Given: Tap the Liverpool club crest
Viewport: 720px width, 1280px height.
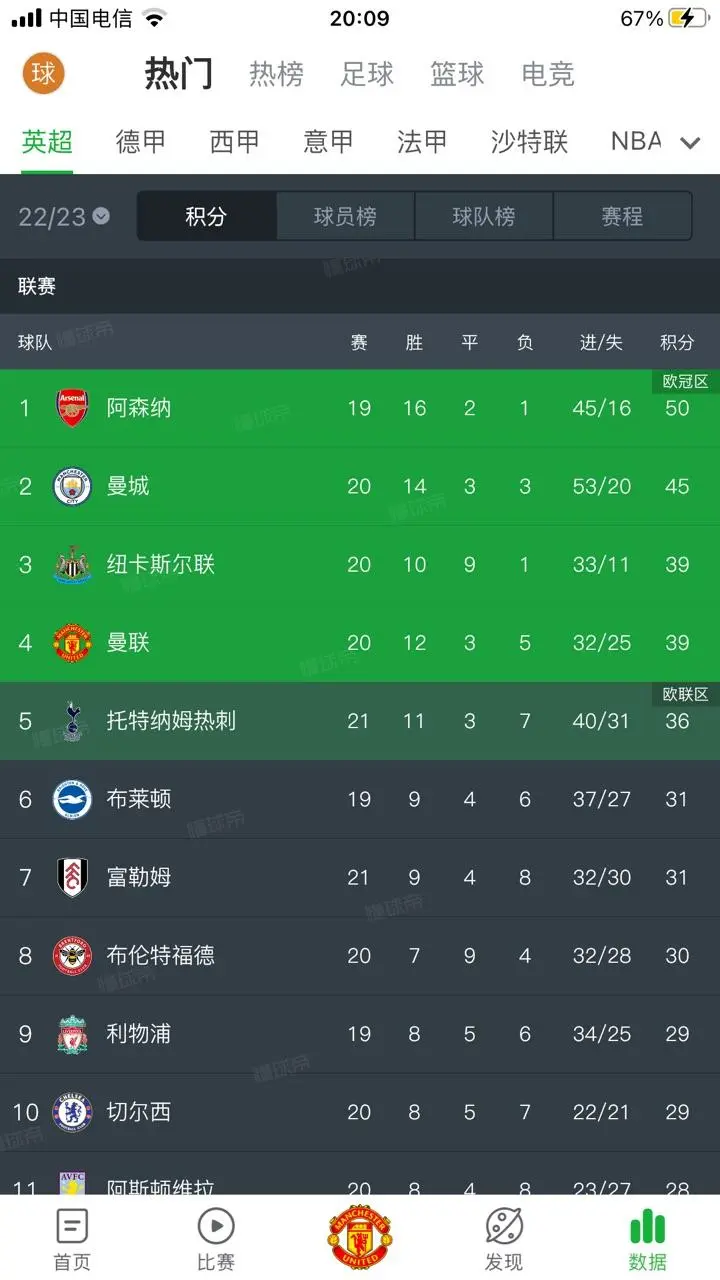Looking at the screenshot, I should [x=72, y=1034].
